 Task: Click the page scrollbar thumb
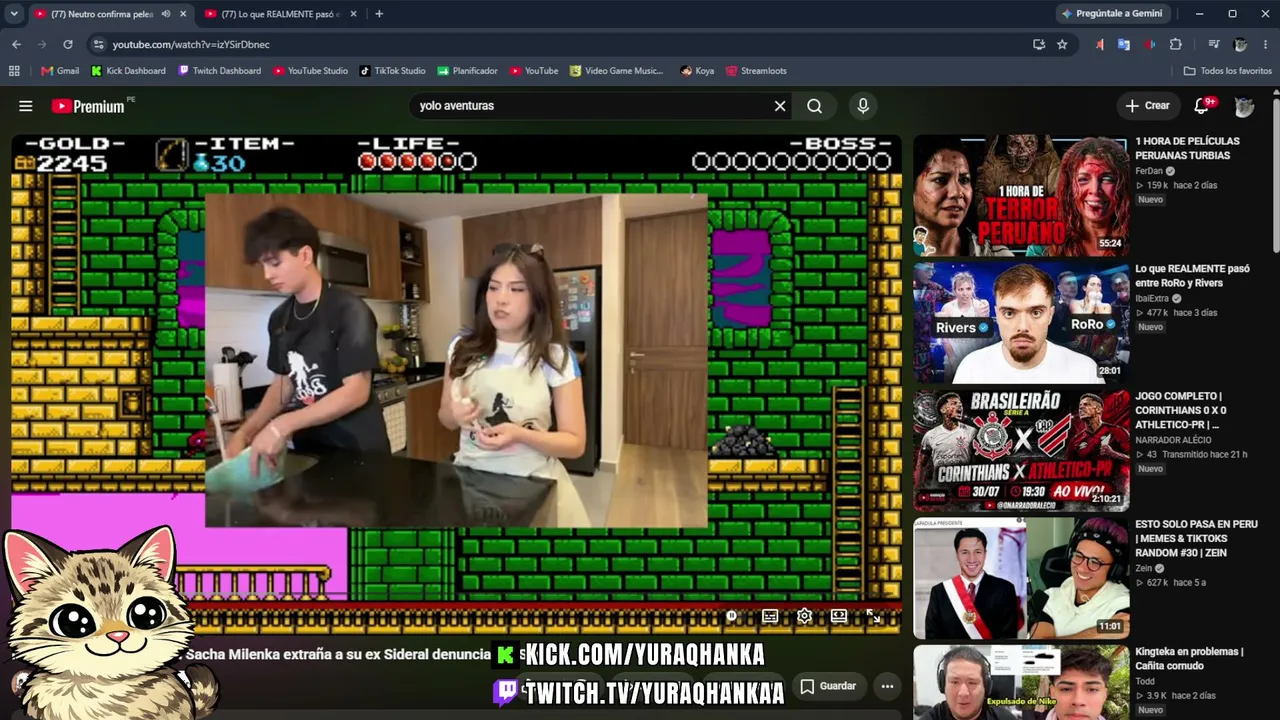coord(1275,175)
